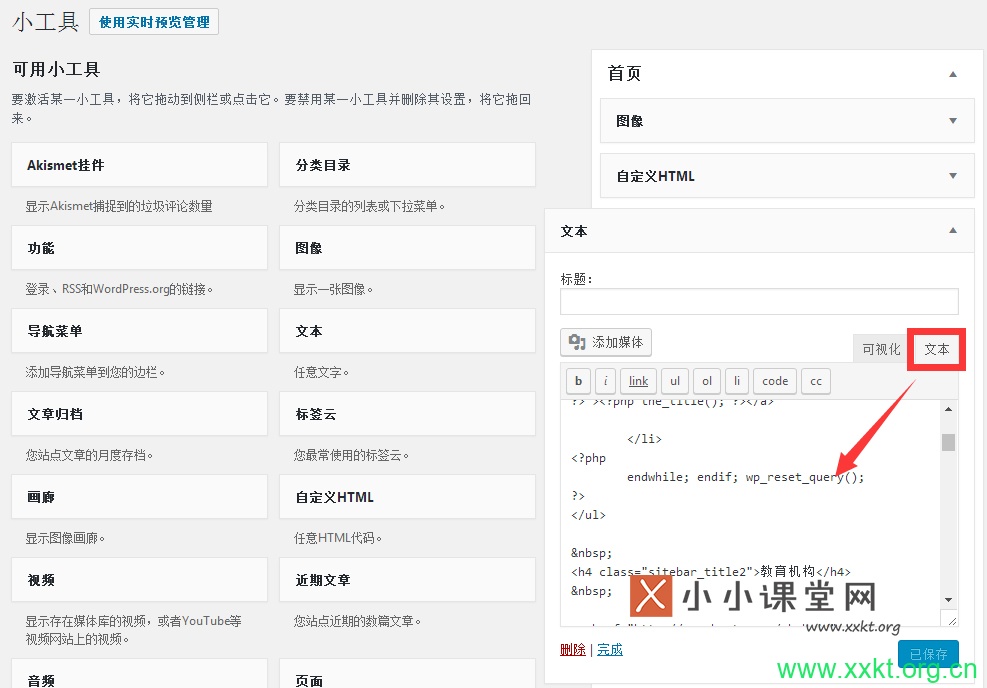The height and width of the screenshot is (688, 987).
Task: Click the code line </ul>
Action: pyautogui.click(x=588, y=515)
